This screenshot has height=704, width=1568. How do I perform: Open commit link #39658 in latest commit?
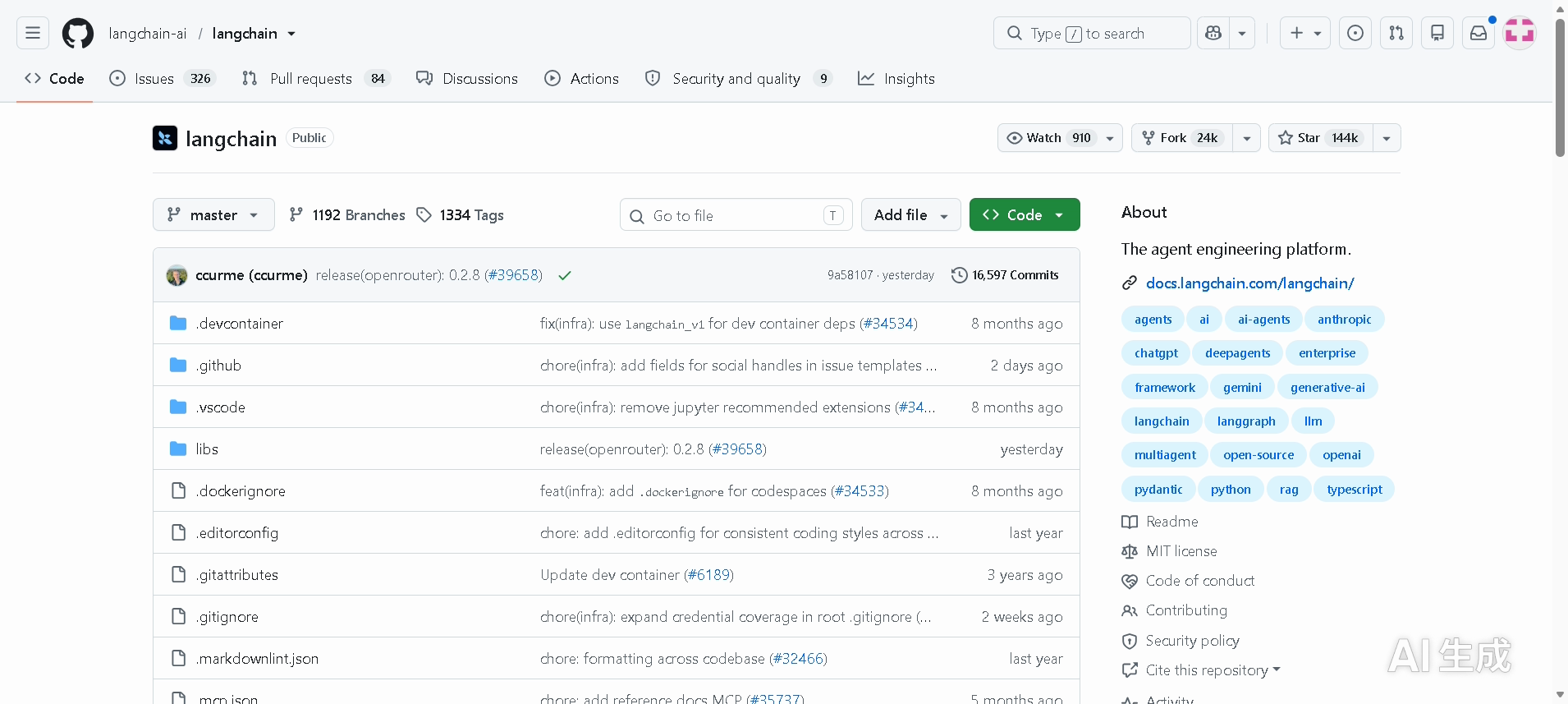tap(513, 275)
